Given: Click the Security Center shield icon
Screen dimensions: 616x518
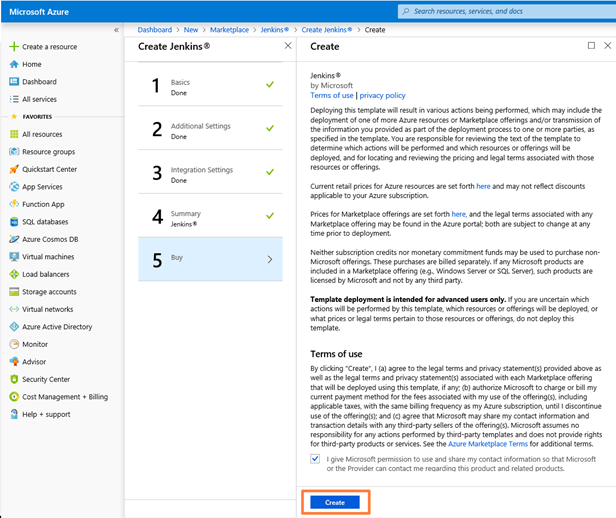Looking at the screenshot, I should coord(14,379).
